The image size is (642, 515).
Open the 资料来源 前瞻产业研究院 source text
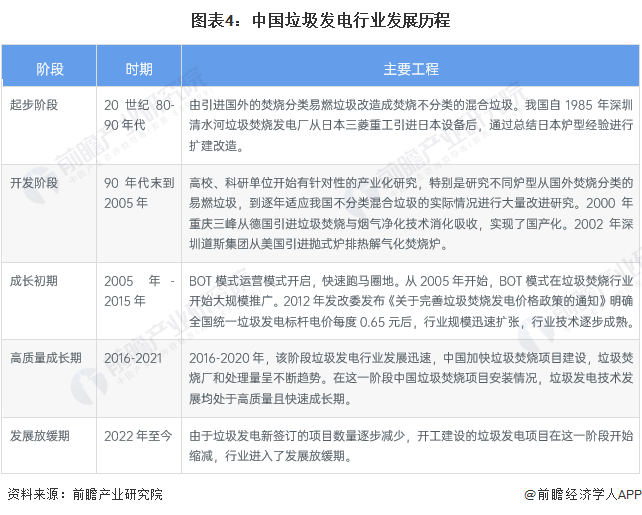[84, 494]
